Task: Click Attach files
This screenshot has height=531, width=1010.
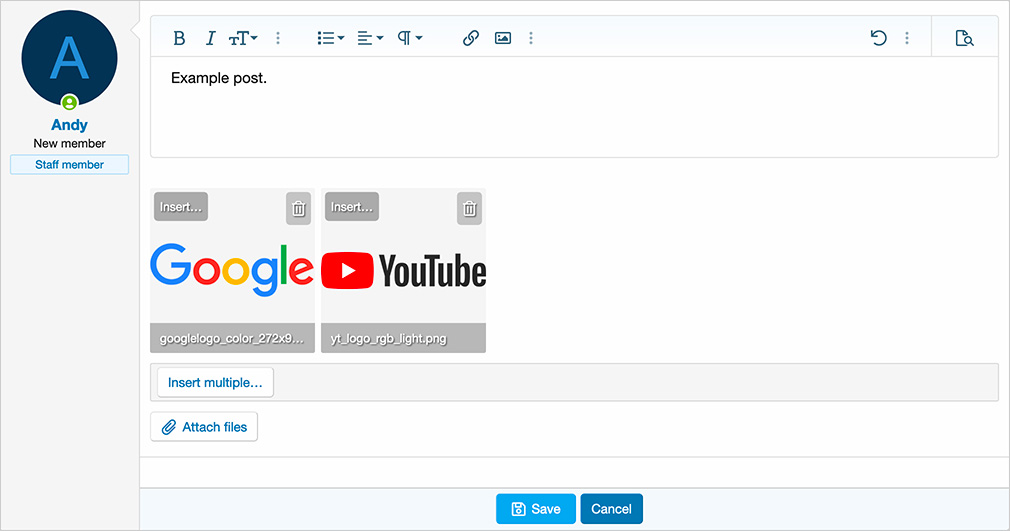Action: [x=204, y=427]
